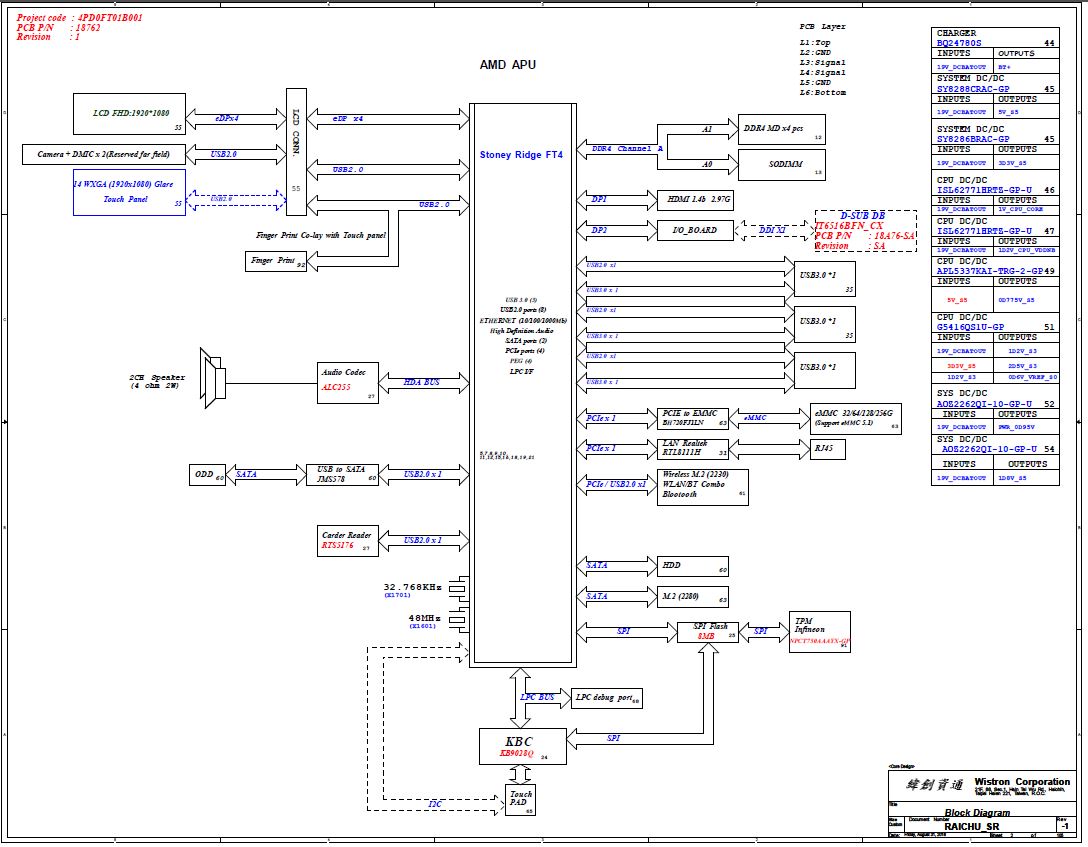Select the Finger Print block
This screenshot has width=1088, height=847.
click(275, 261)
